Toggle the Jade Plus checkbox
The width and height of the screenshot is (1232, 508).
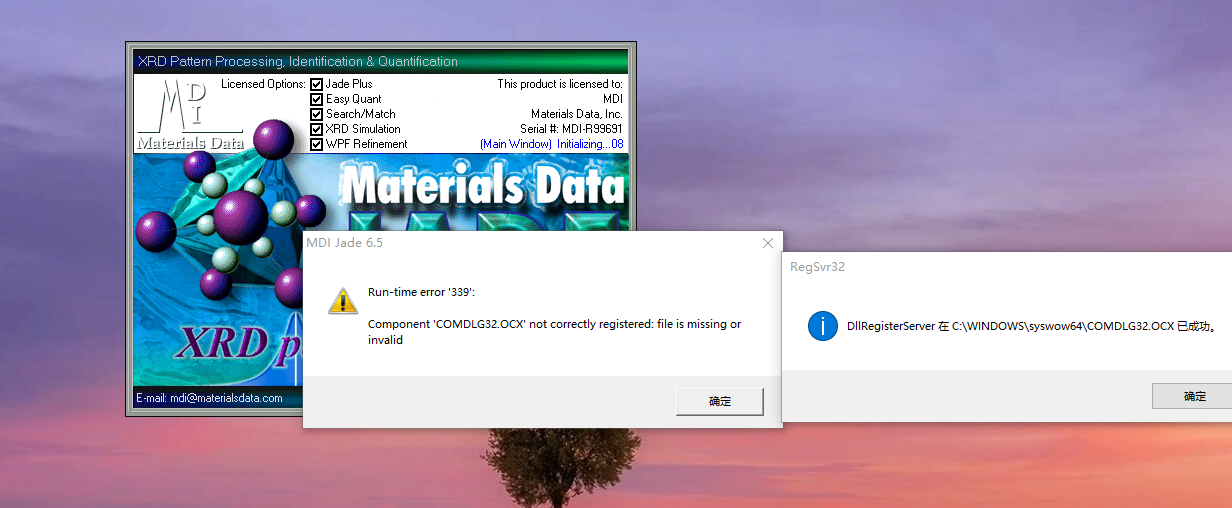point(317,84)
